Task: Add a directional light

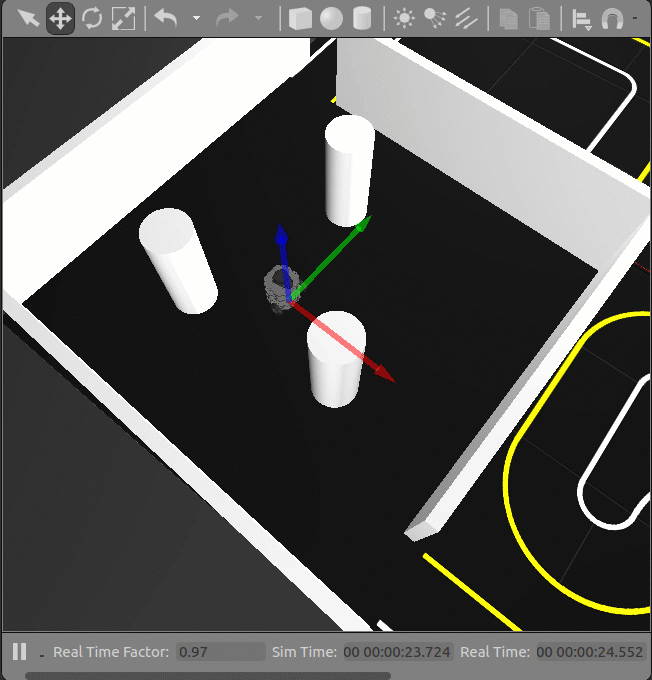Action: [x=466, y=18]
